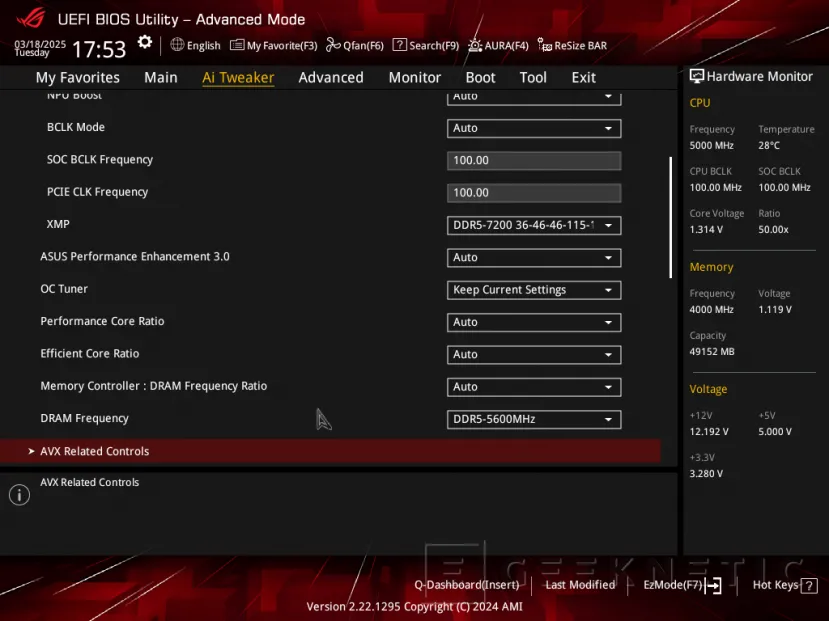Open the Exit tab
The height and width of the screenshot is (621, 829).
pos(584,78)
